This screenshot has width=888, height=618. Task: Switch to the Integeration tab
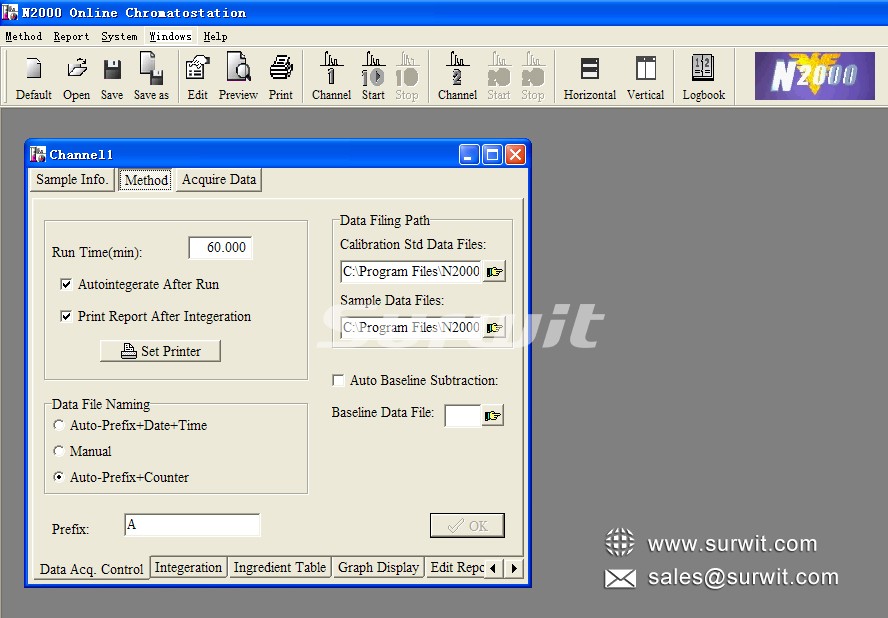[188, 567]
